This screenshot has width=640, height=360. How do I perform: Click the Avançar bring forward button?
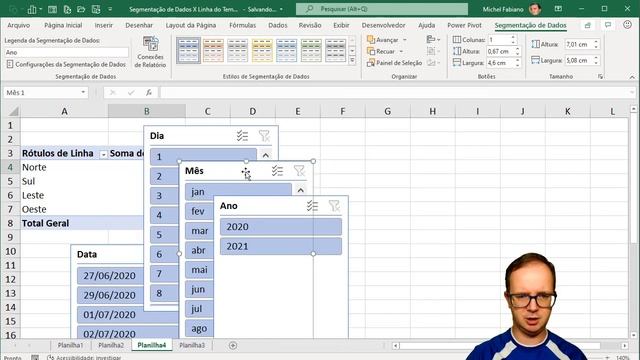[x=382, y=40]
